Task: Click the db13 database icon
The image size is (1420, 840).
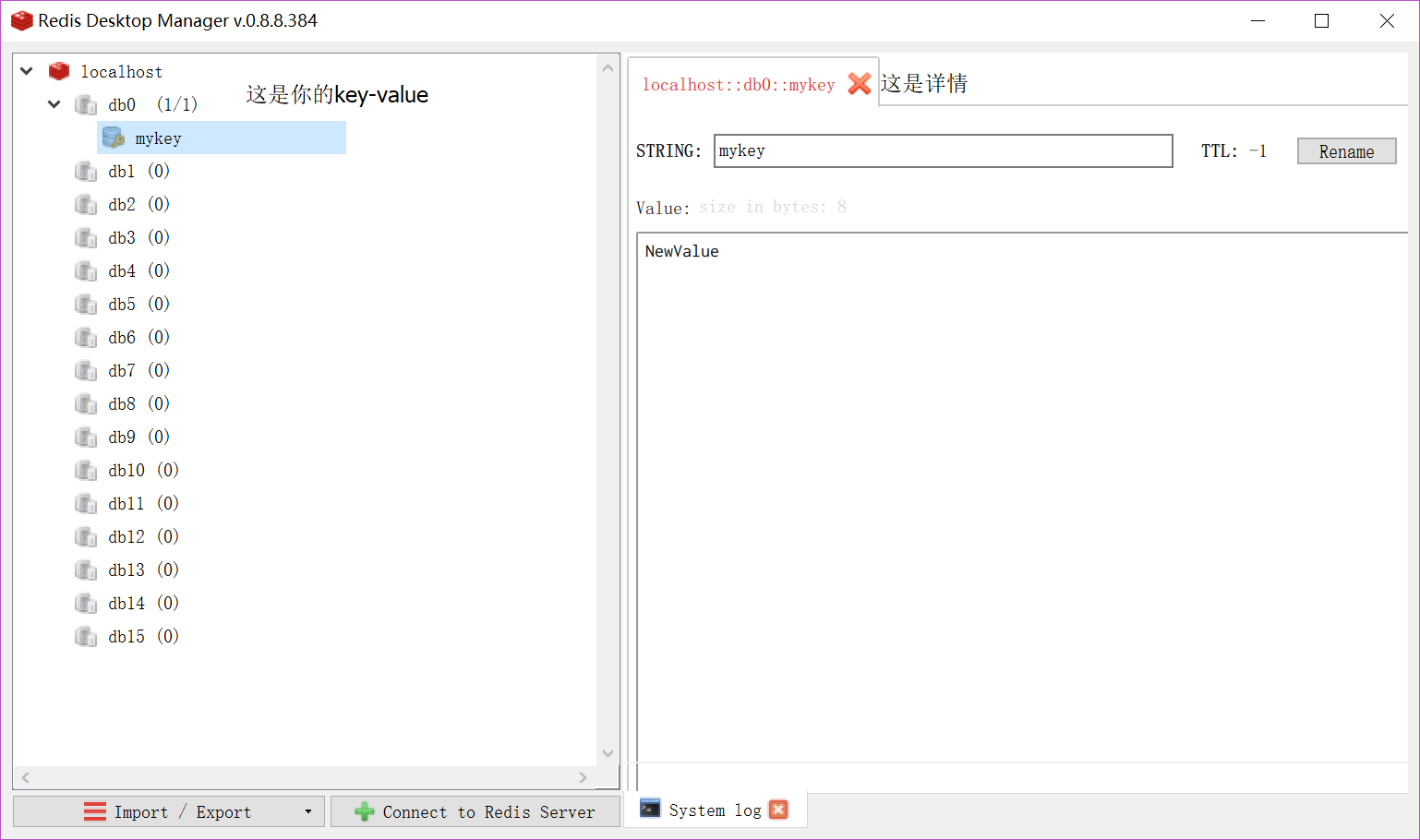Action: [86, 570]
